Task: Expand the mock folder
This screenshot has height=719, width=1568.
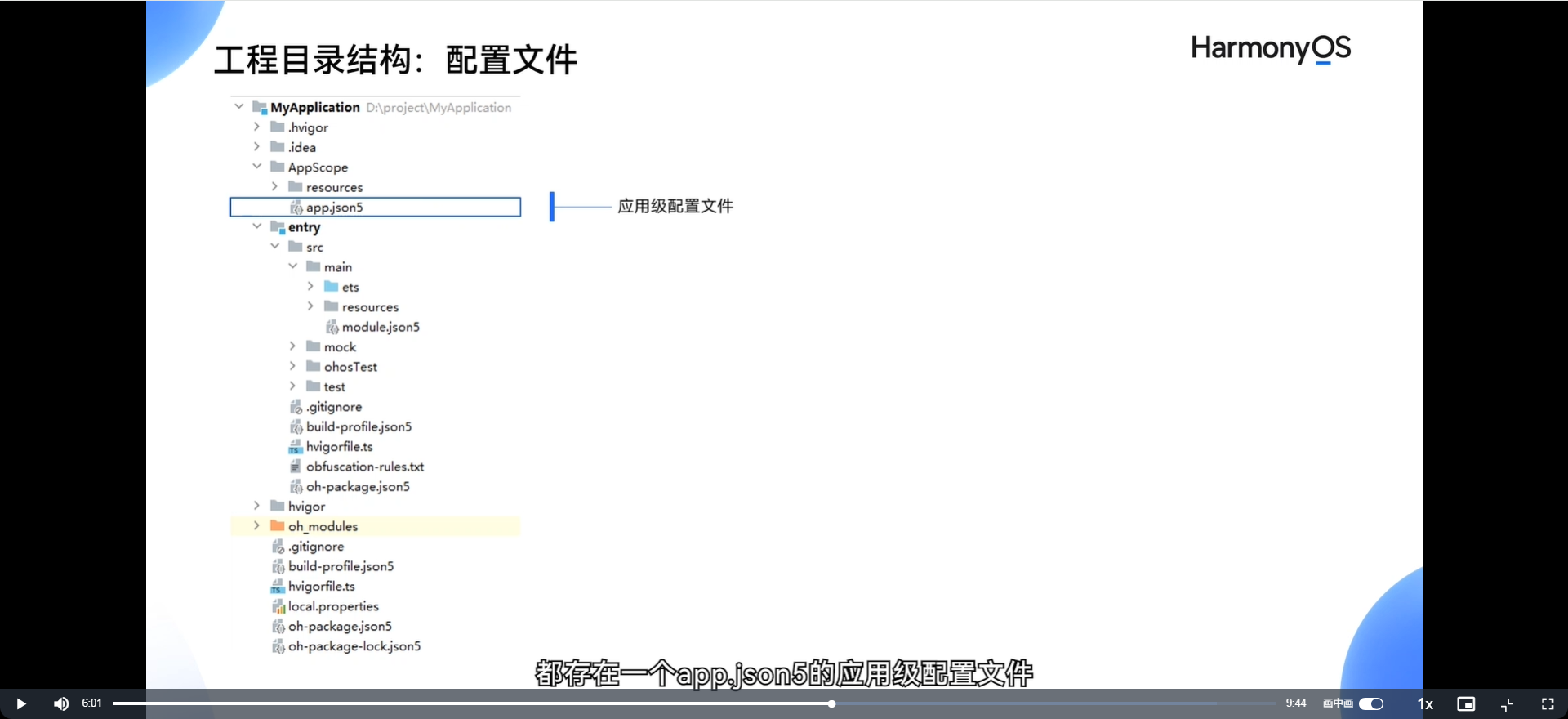Action: coord(292,346)
